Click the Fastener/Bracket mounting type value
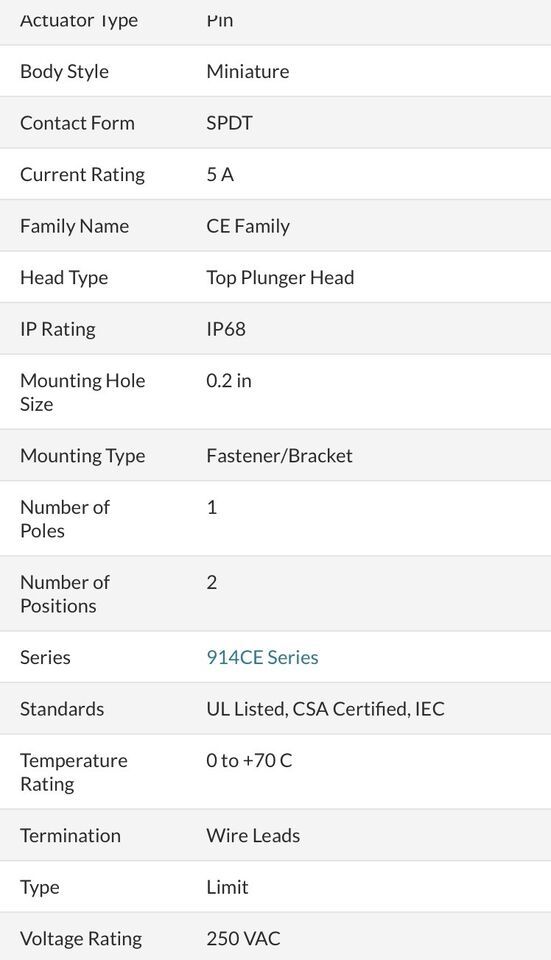The image size is (551, 960). pos(279,456)
